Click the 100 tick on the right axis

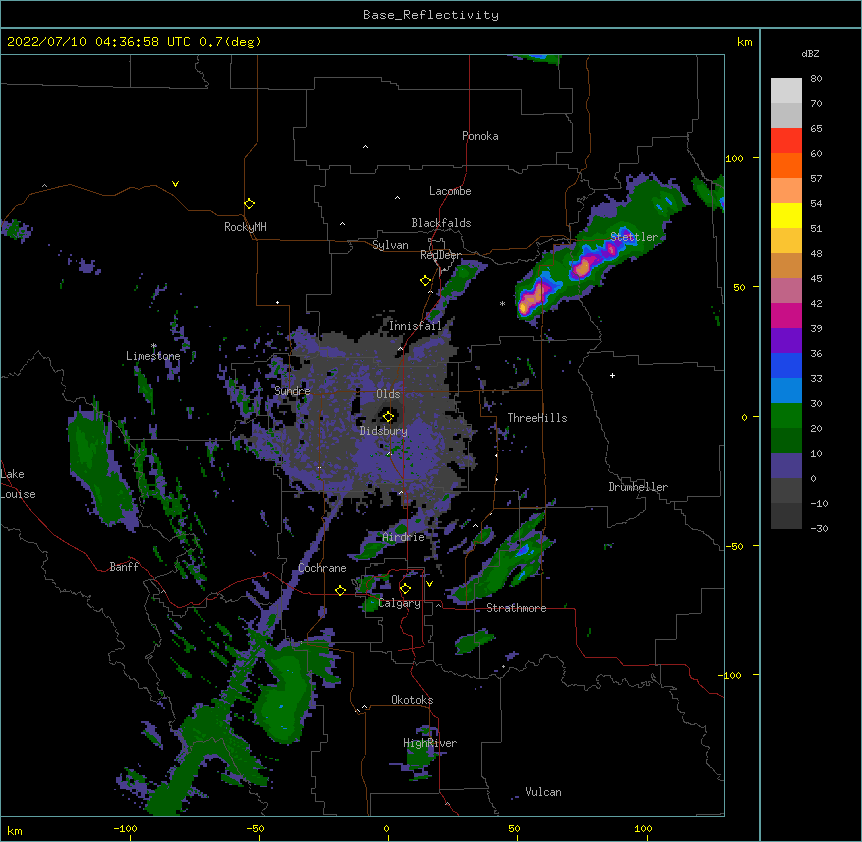click(x=734, y=158)
